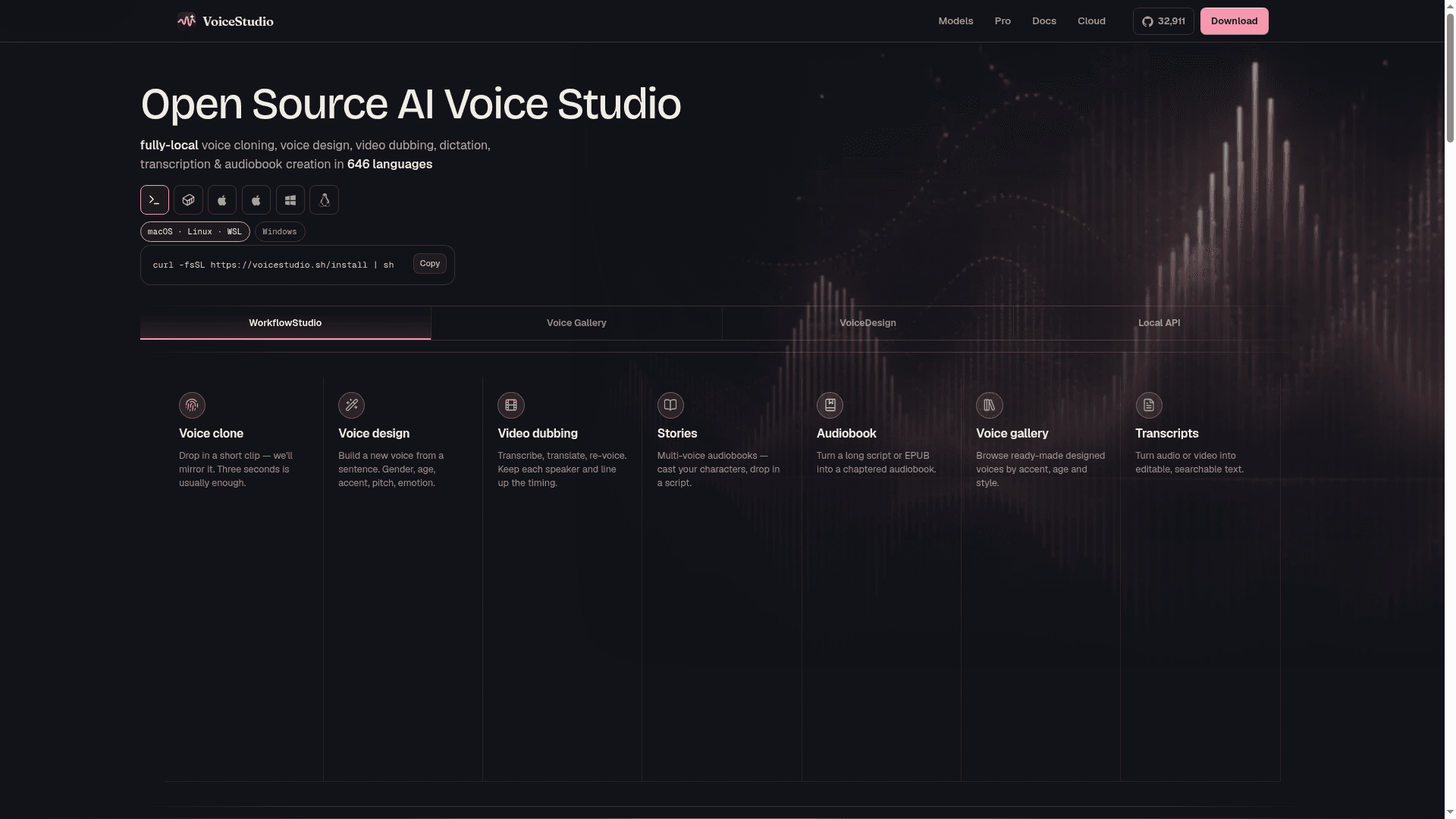This screenshot has height=819, width=1456.
Task: Open Models in the top navigation
Action: pyautogui.click(x=955, y=21)
